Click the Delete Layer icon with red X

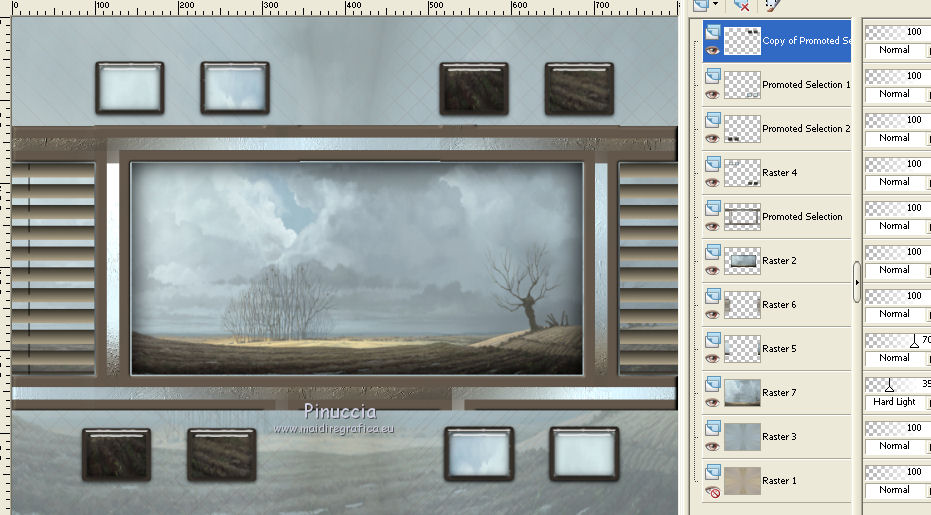coord(741,5)
